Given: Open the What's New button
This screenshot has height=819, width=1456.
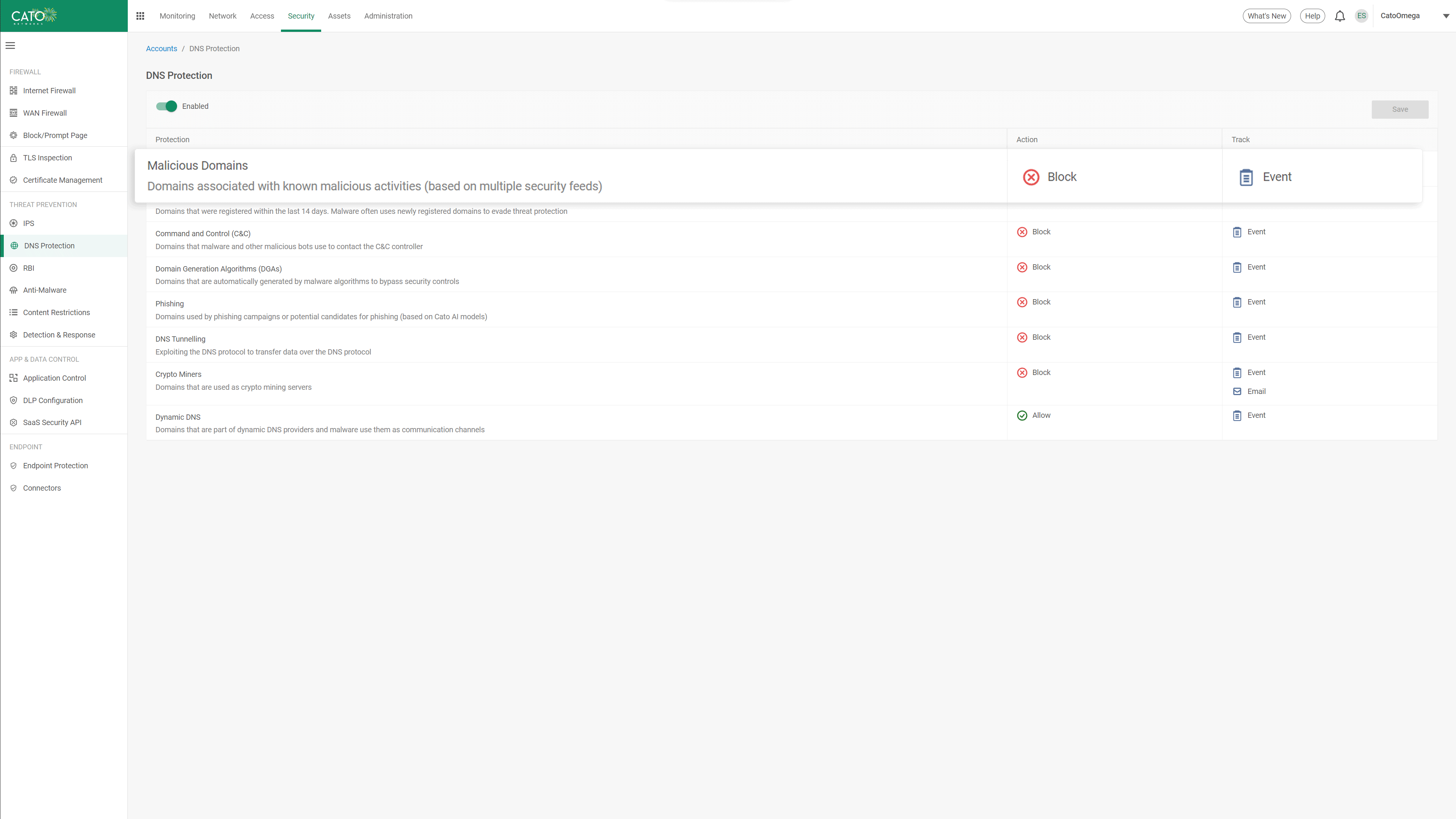Looking at the screenshot, I should coord(1266,16).
